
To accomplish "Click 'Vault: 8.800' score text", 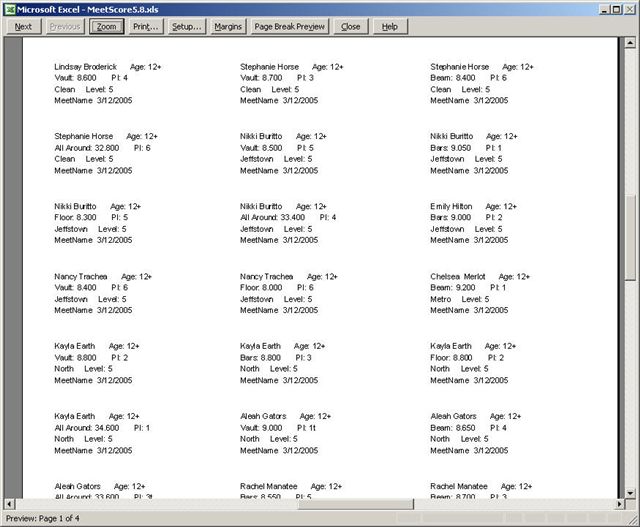I will tap(76, 358).
